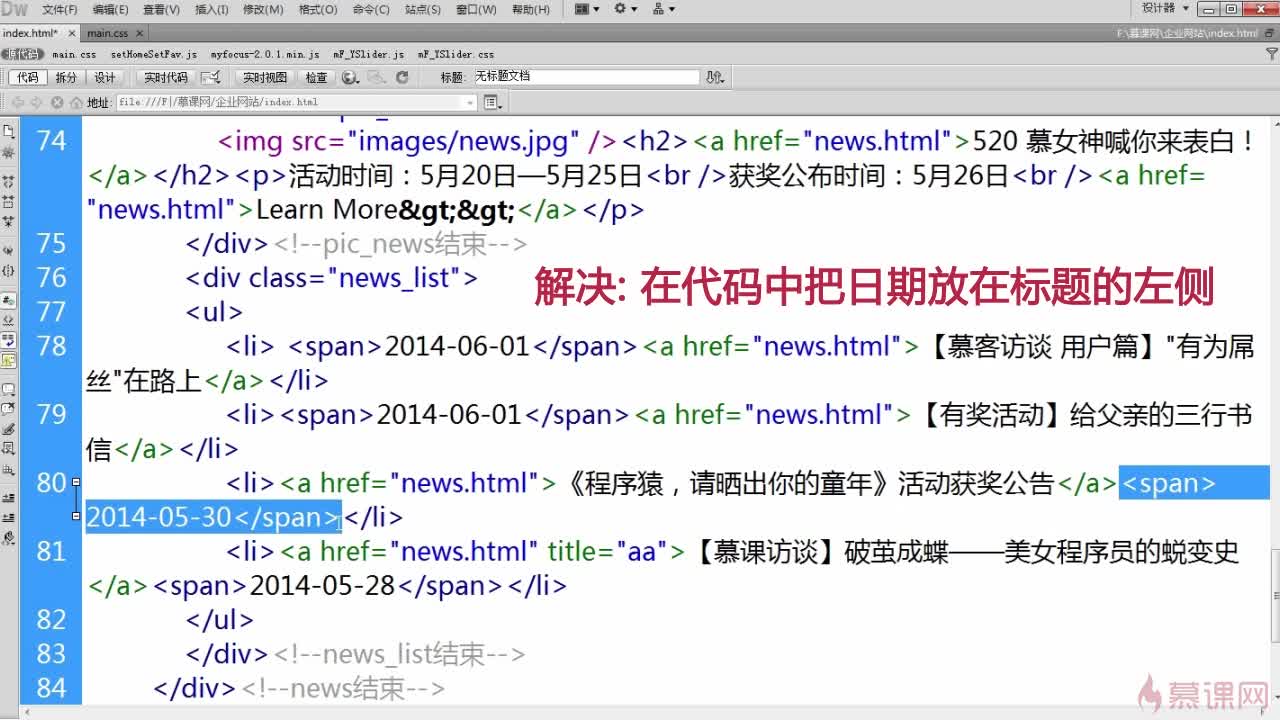Open the 帮助(H) menu
The height and width of the screenshot is (720, 1280).
tap(530, 9)
